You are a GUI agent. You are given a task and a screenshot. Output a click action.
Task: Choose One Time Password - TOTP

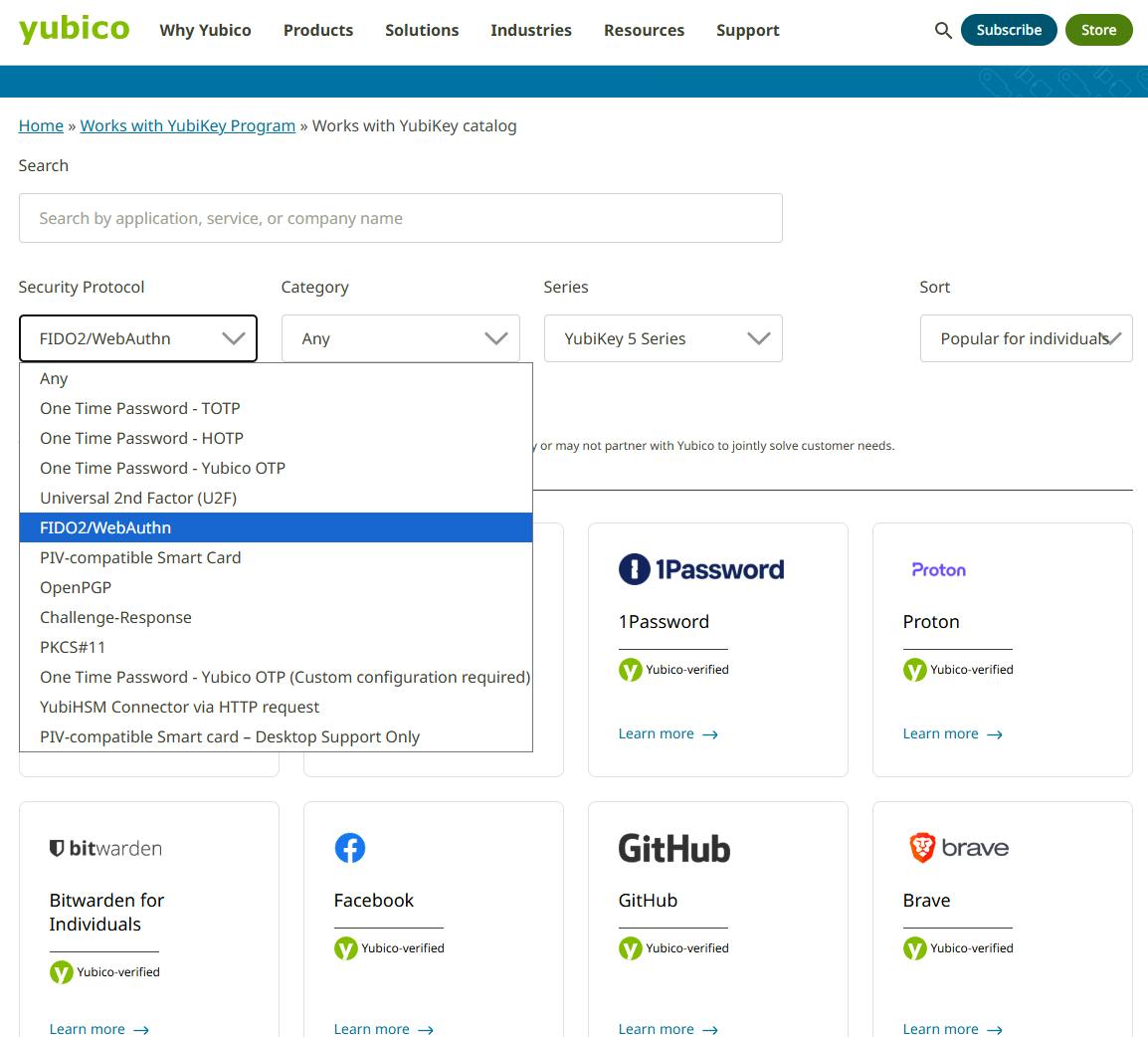point(276,409)
